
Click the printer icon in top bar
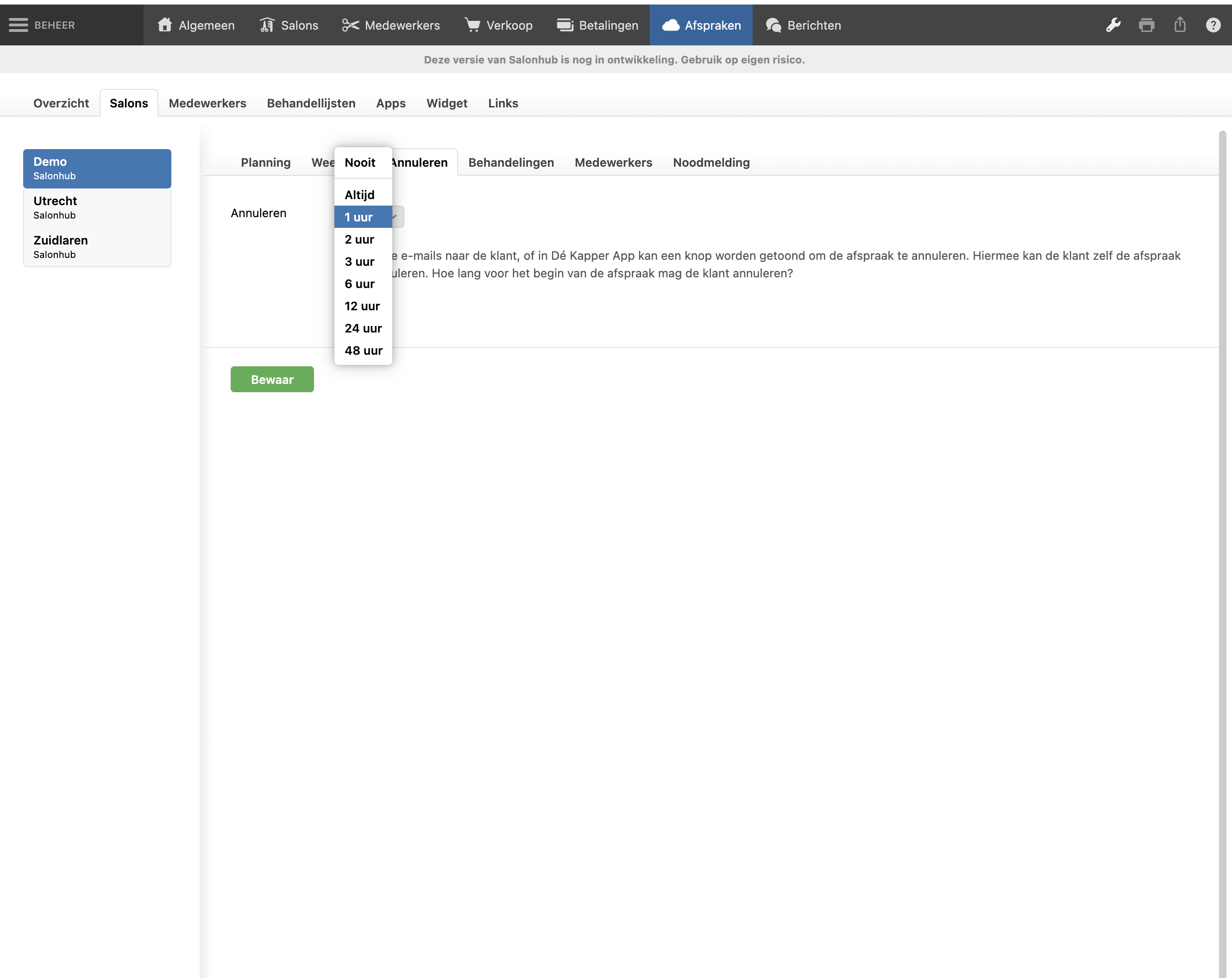(x=1146, y=25)
